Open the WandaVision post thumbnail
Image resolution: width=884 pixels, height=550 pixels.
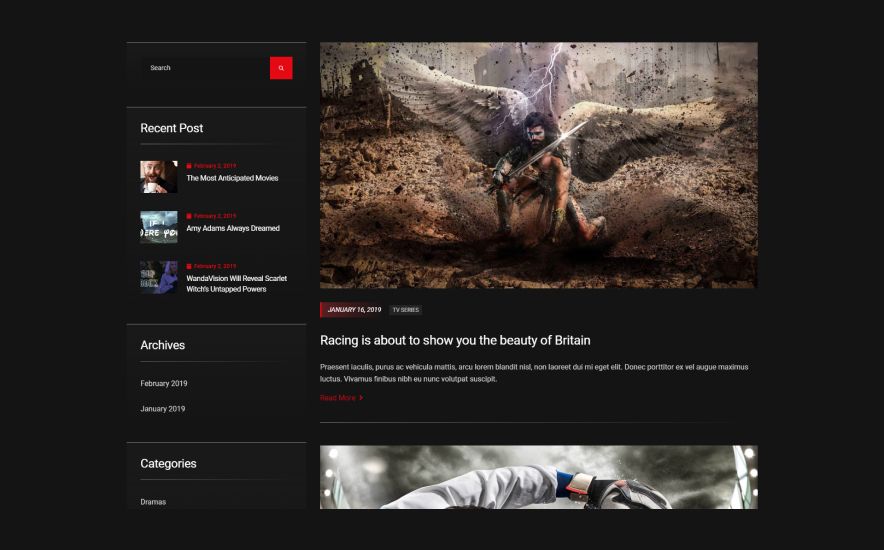[159, 277]
